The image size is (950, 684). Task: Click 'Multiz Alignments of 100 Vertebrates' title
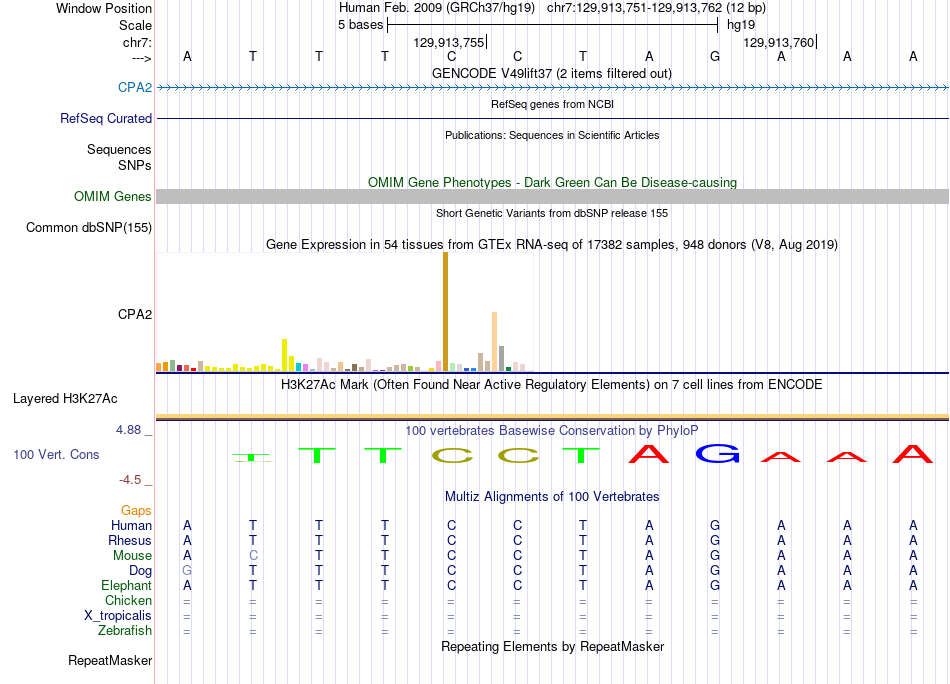(552, 496)
